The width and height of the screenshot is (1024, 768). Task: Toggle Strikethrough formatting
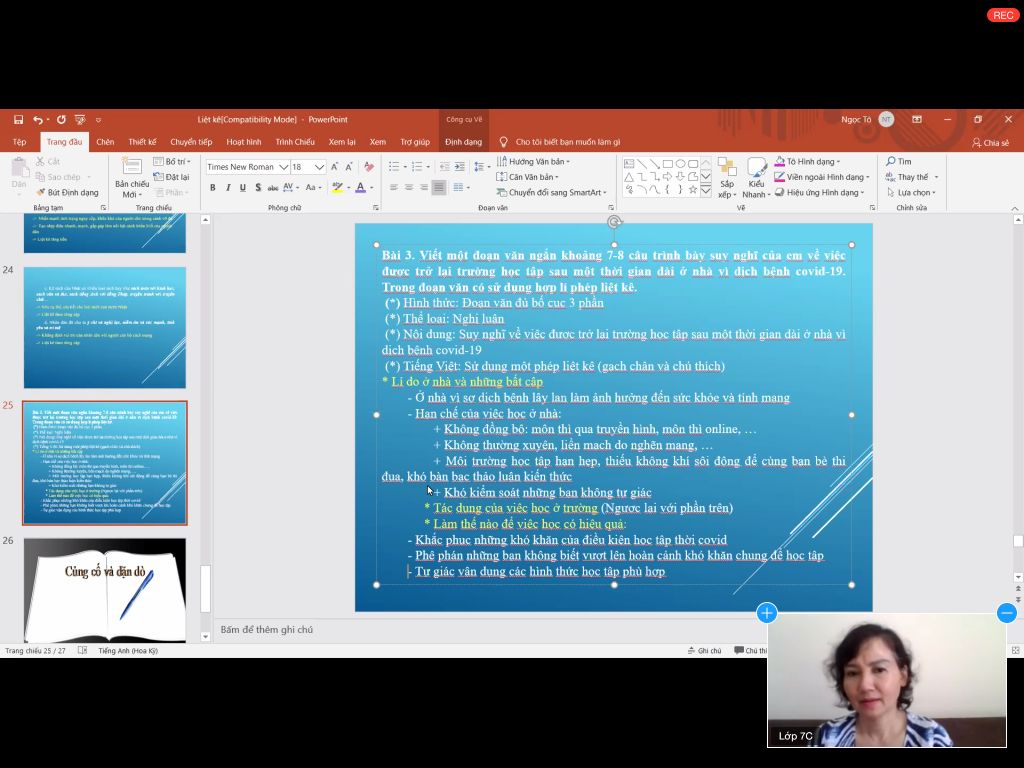[x=273, y=188]
